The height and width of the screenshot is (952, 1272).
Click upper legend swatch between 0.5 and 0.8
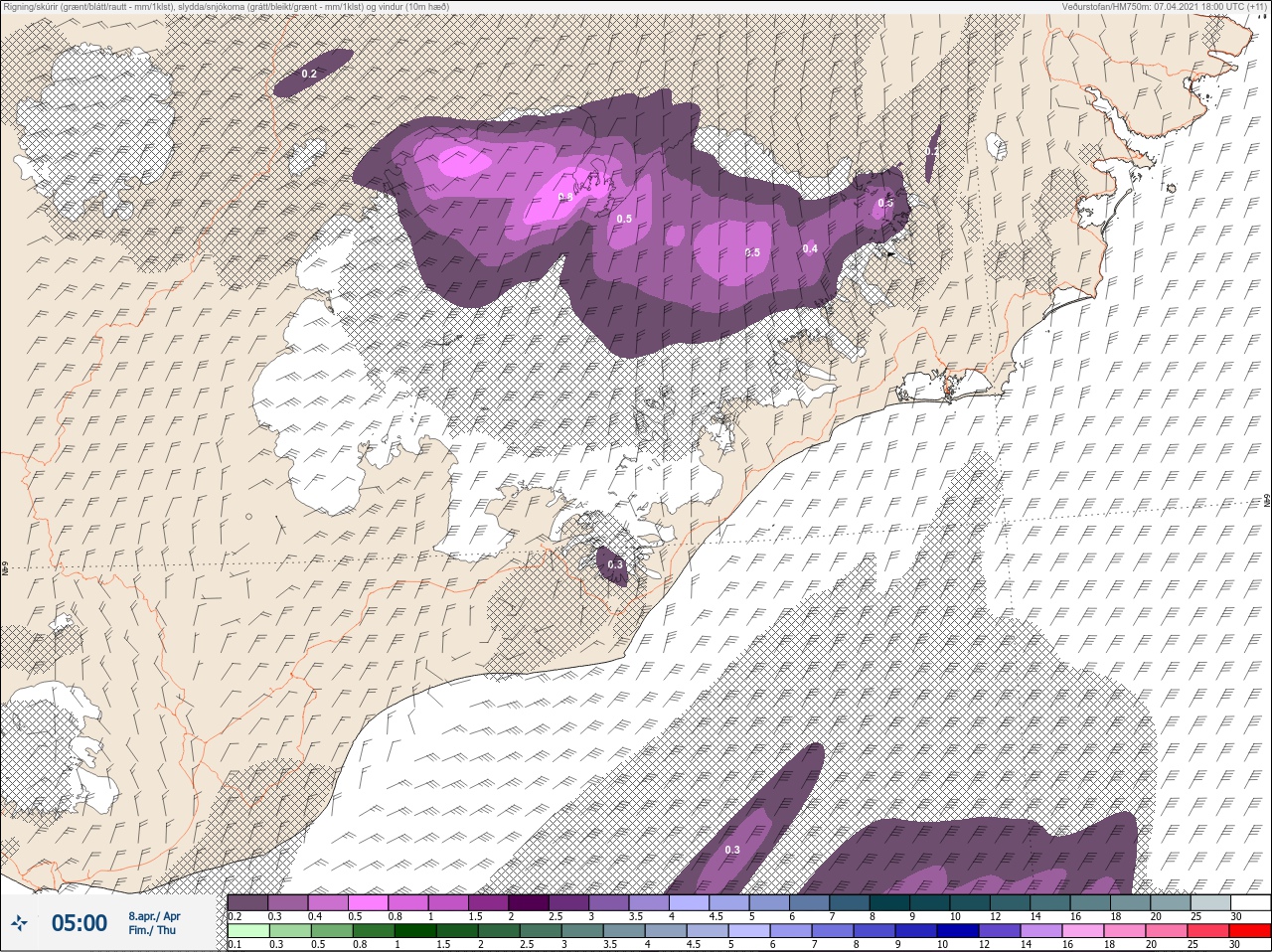369,902
